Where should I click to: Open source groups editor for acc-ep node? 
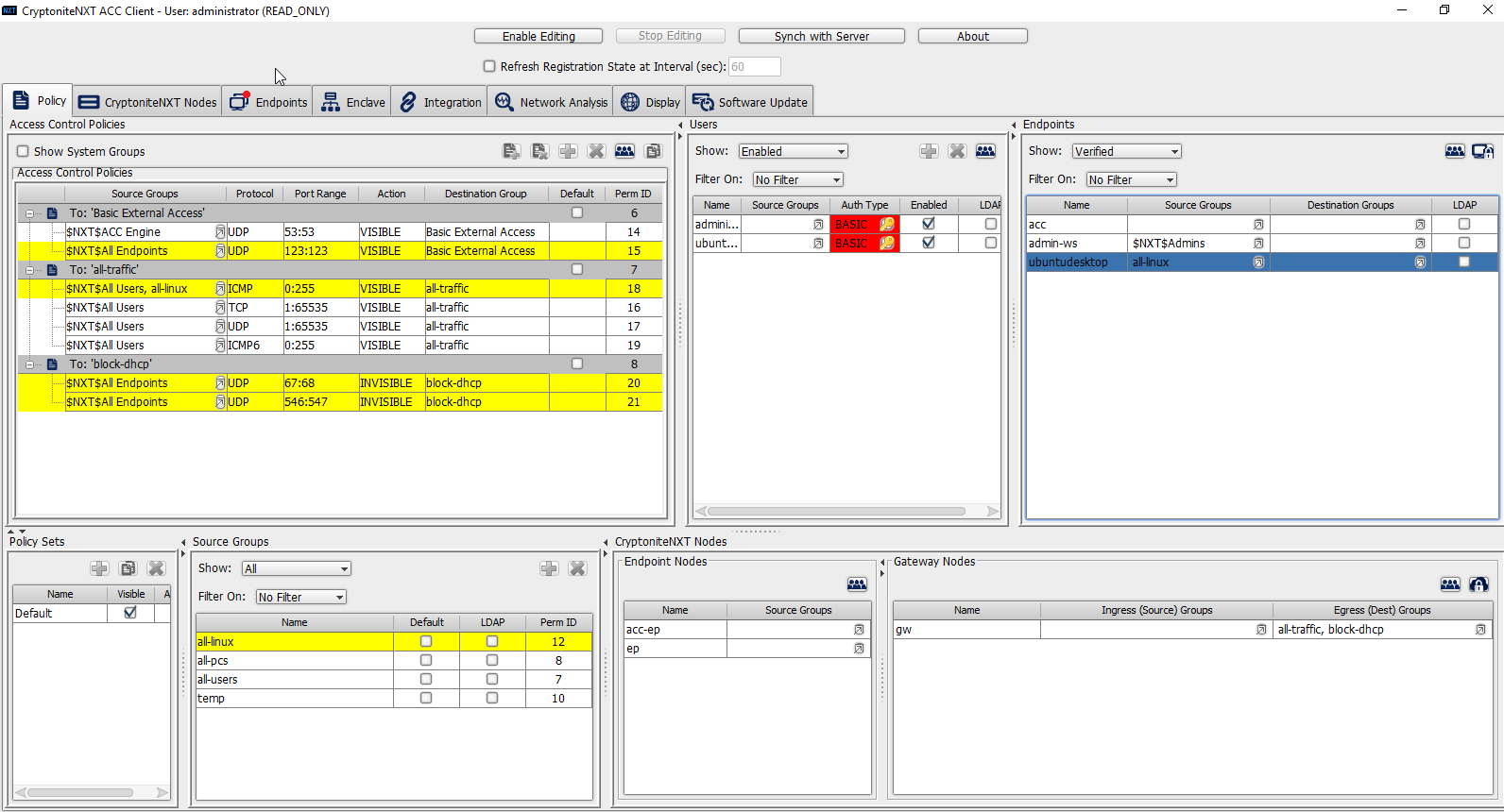859,630
